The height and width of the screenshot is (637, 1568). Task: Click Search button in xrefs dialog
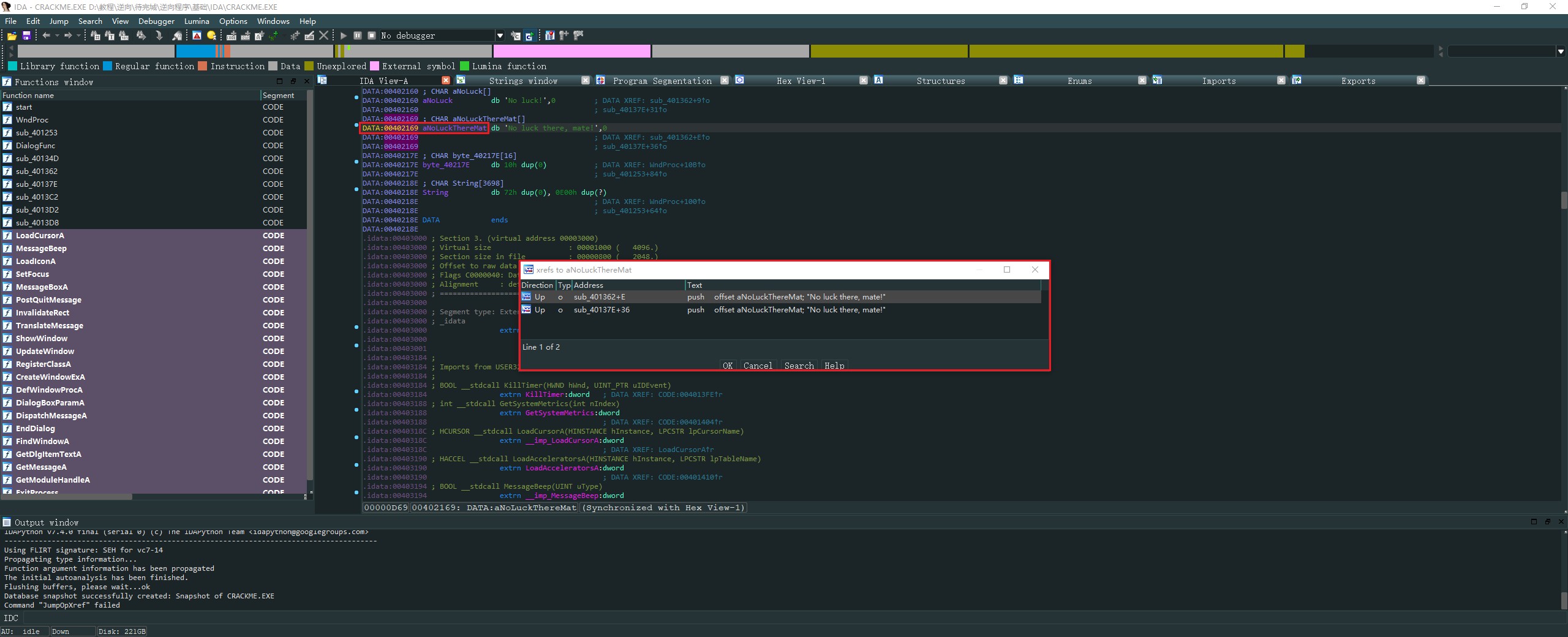[799, 366]
